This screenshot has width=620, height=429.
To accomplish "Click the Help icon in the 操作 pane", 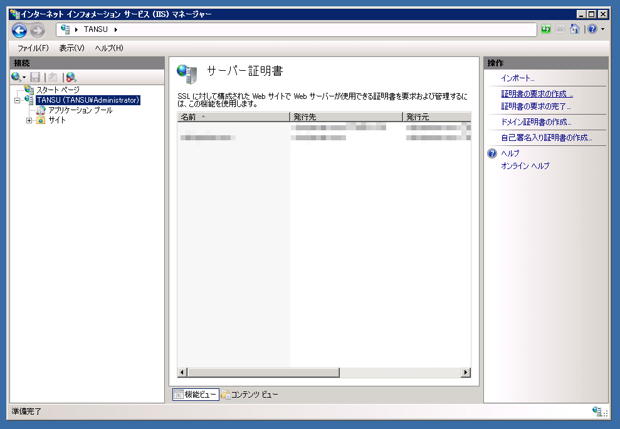I will (492, 153).
